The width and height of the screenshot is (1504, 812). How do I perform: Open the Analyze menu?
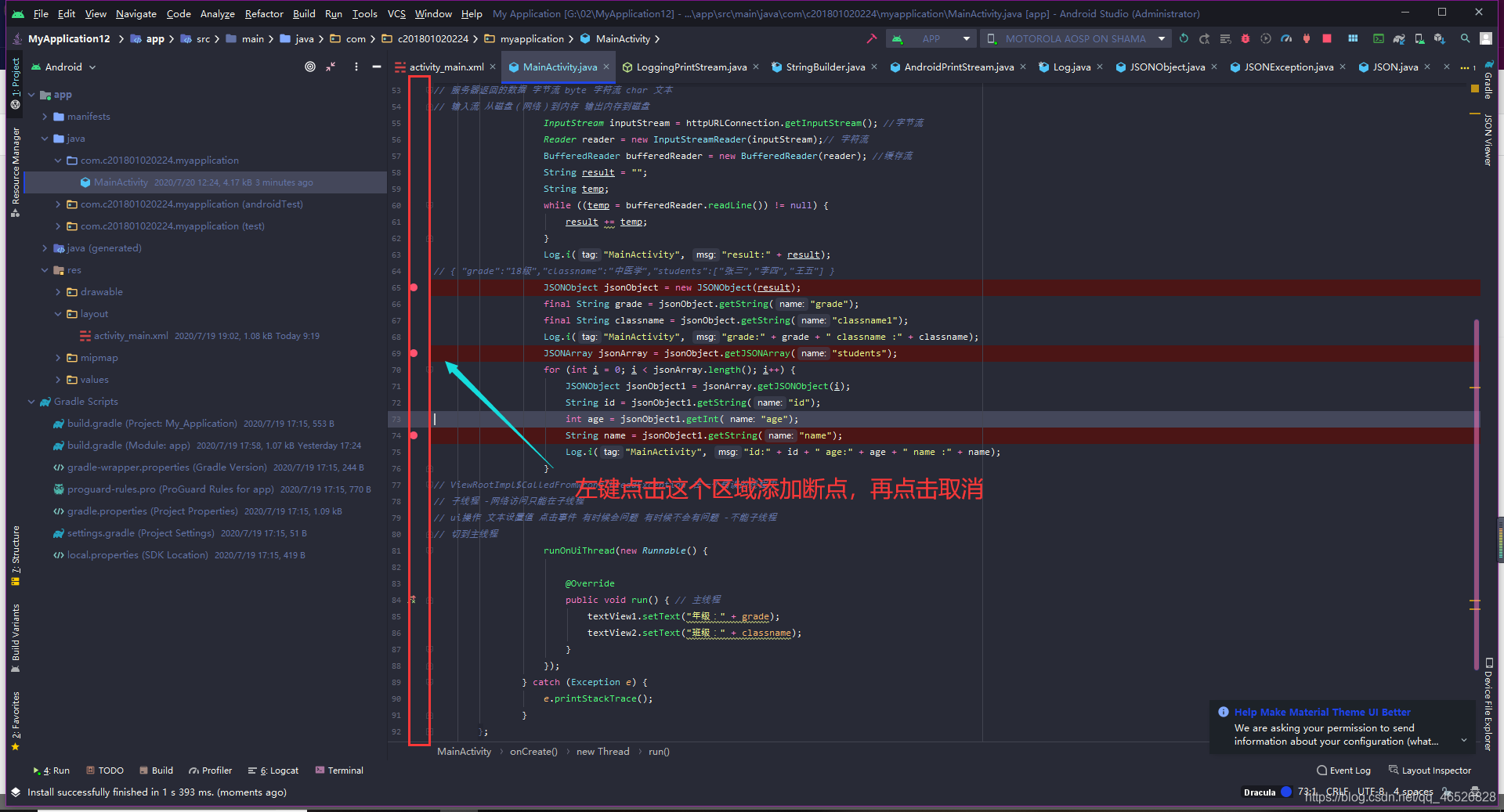coord(217,13)
